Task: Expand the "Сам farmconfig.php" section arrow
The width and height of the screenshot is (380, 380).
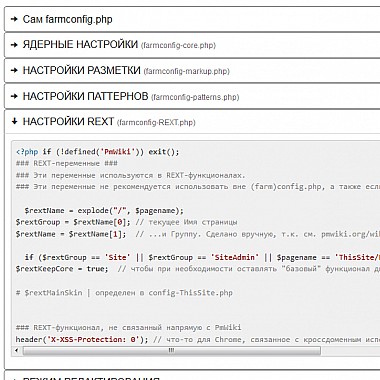Action: pos(14,19)
